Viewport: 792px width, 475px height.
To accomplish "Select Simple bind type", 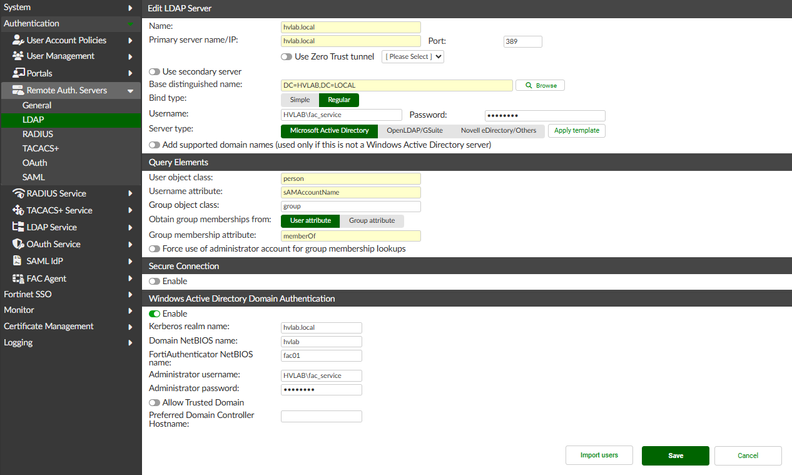I will (x=300, y=100).
